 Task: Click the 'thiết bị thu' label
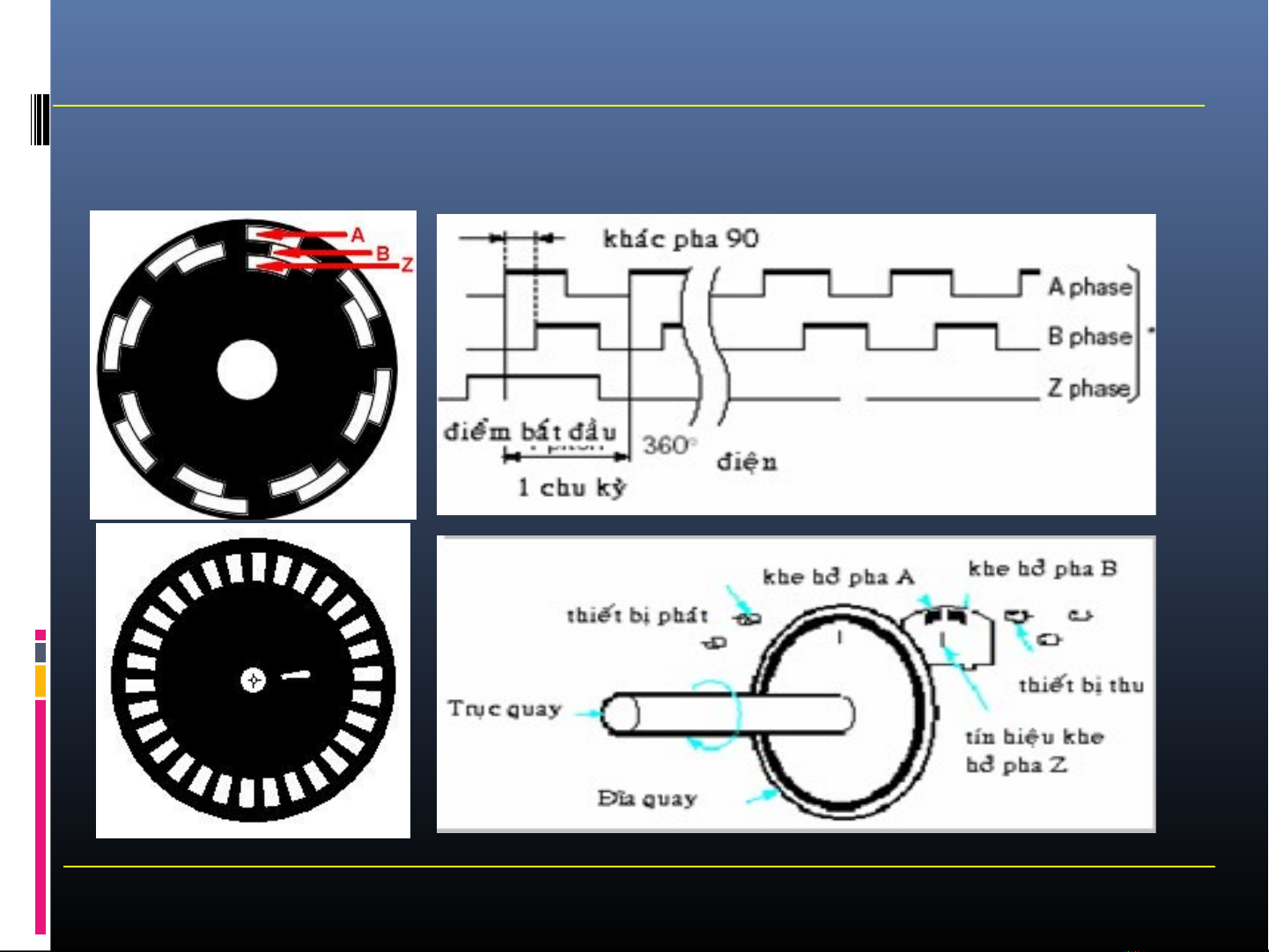coord(1081,685)
